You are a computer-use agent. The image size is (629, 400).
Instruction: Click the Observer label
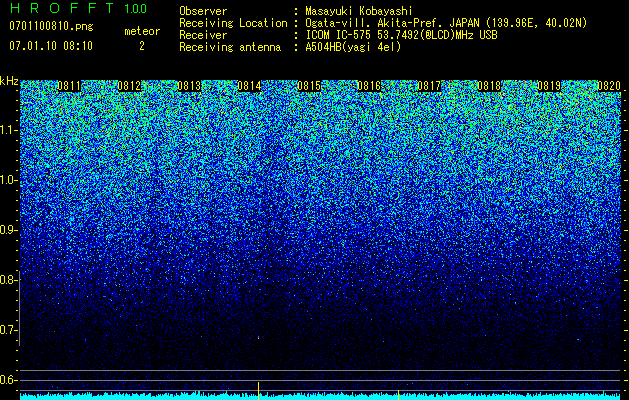(x=203, y=11)
